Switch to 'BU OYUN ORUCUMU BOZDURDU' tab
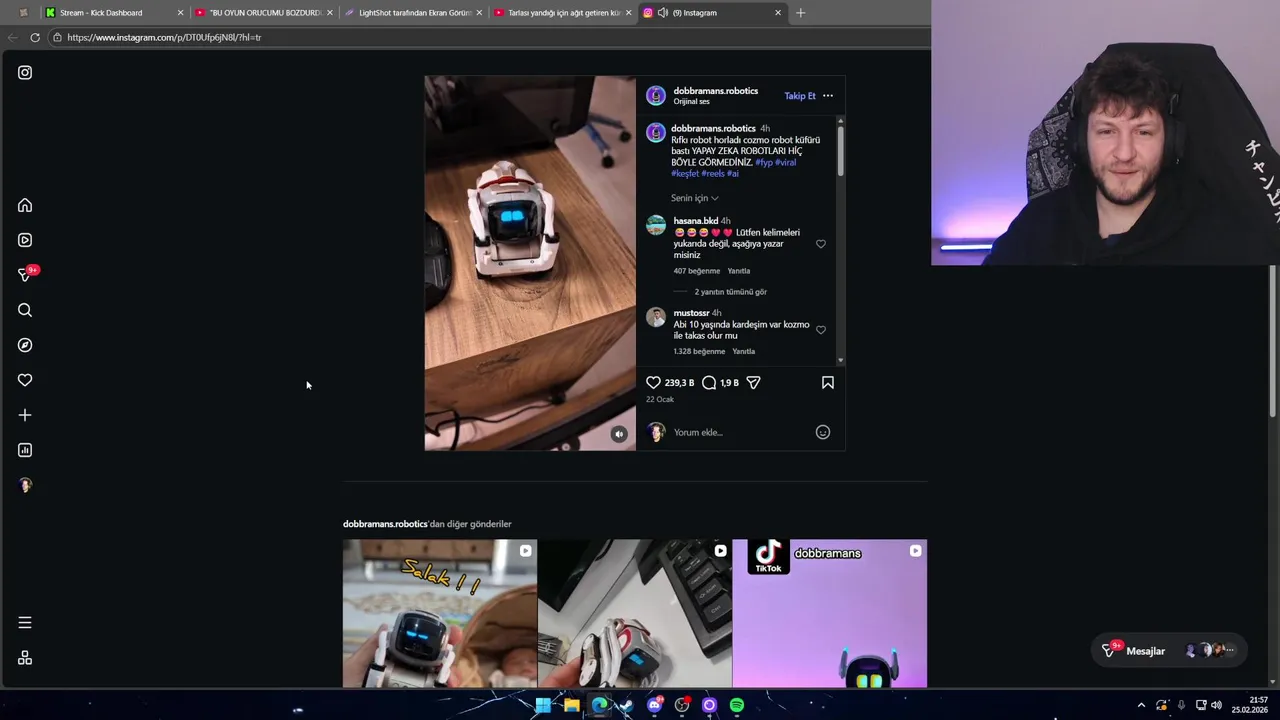 click(262, 13)
